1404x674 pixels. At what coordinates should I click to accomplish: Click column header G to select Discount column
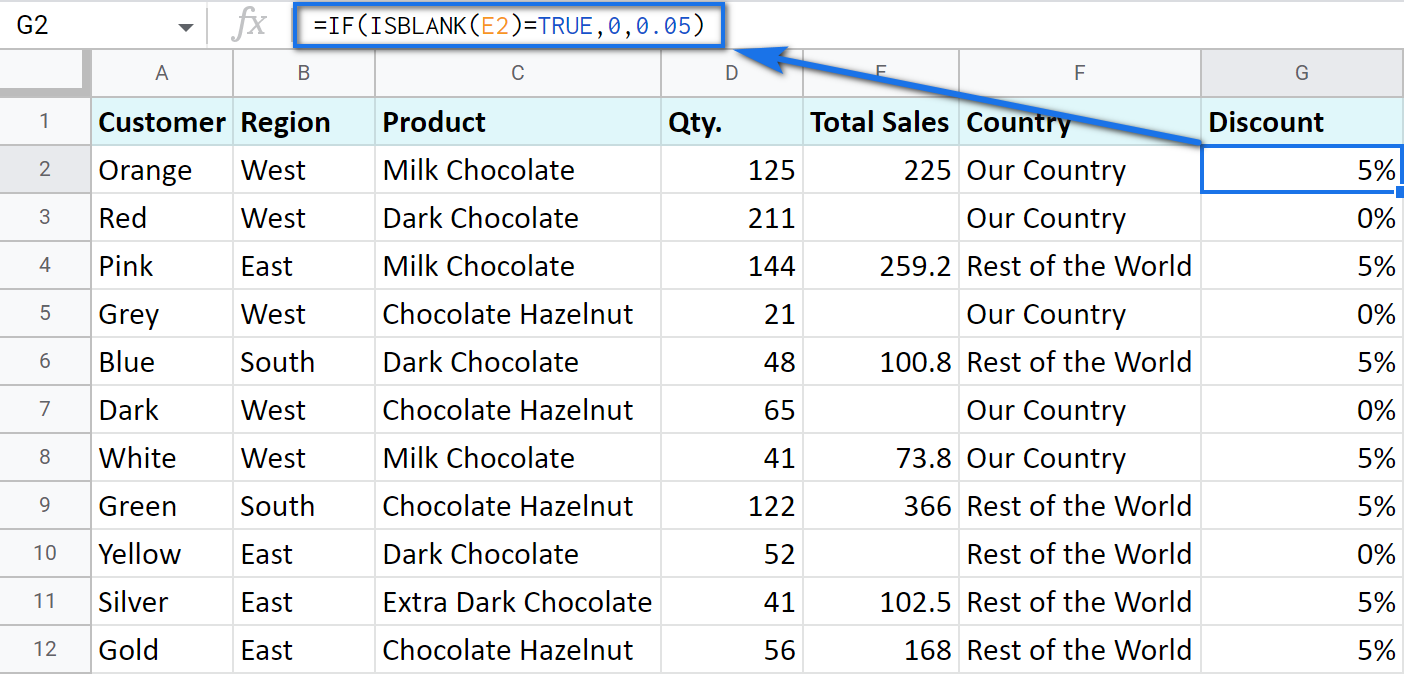pos(1300,73)
